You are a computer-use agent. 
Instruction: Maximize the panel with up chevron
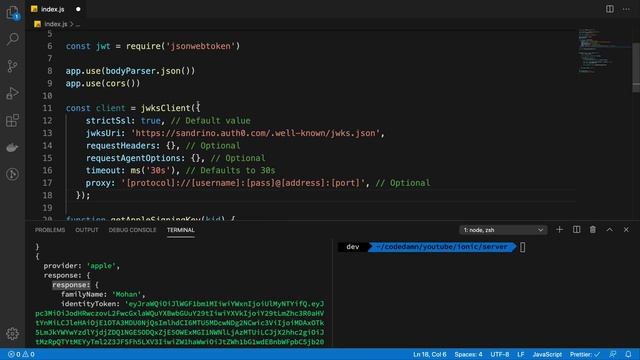tap(609, 230)
